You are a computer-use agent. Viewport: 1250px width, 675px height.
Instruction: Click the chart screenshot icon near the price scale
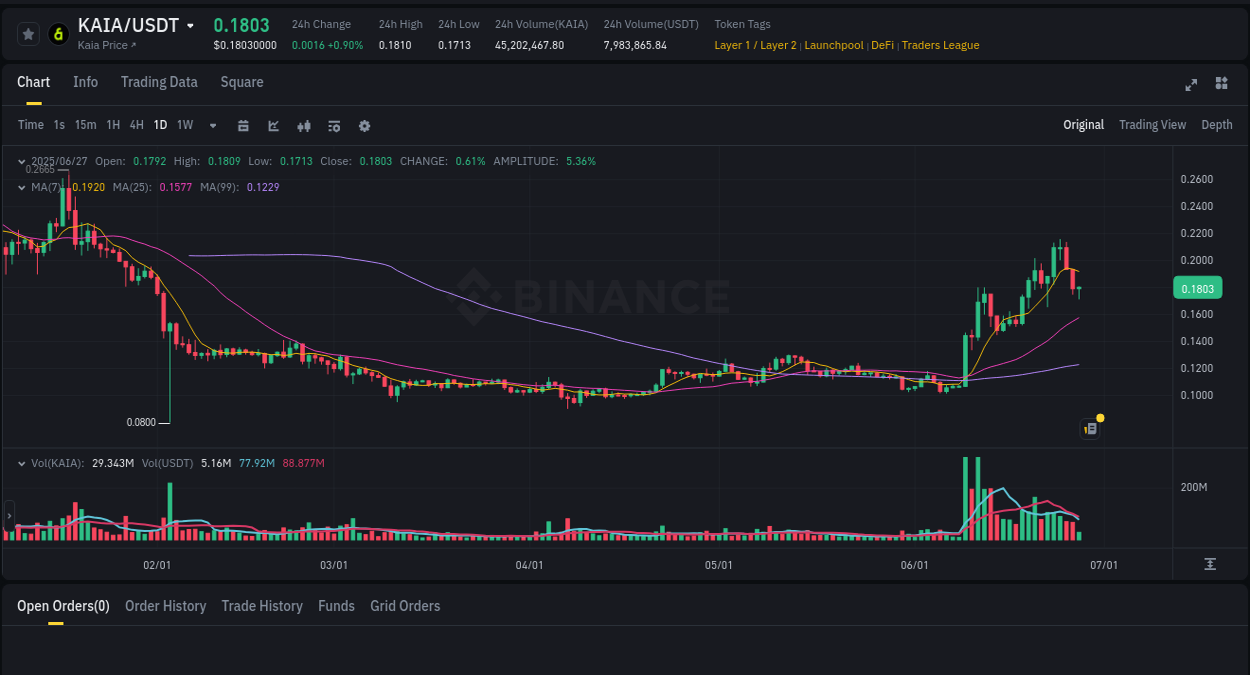tap(1089, 428)
